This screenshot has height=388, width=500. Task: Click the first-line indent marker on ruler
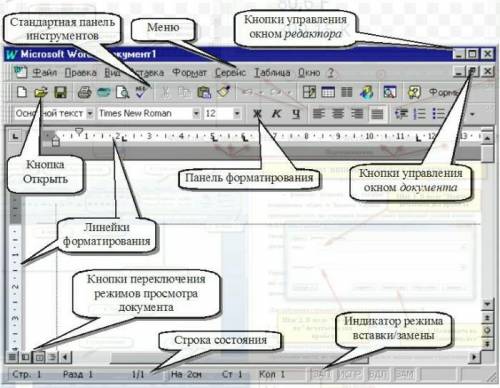79,132
